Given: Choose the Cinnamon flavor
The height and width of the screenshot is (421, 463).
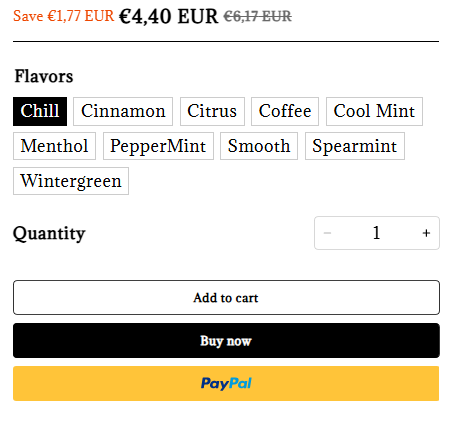Looking at the screenshot, I should [x=123, y=111].
